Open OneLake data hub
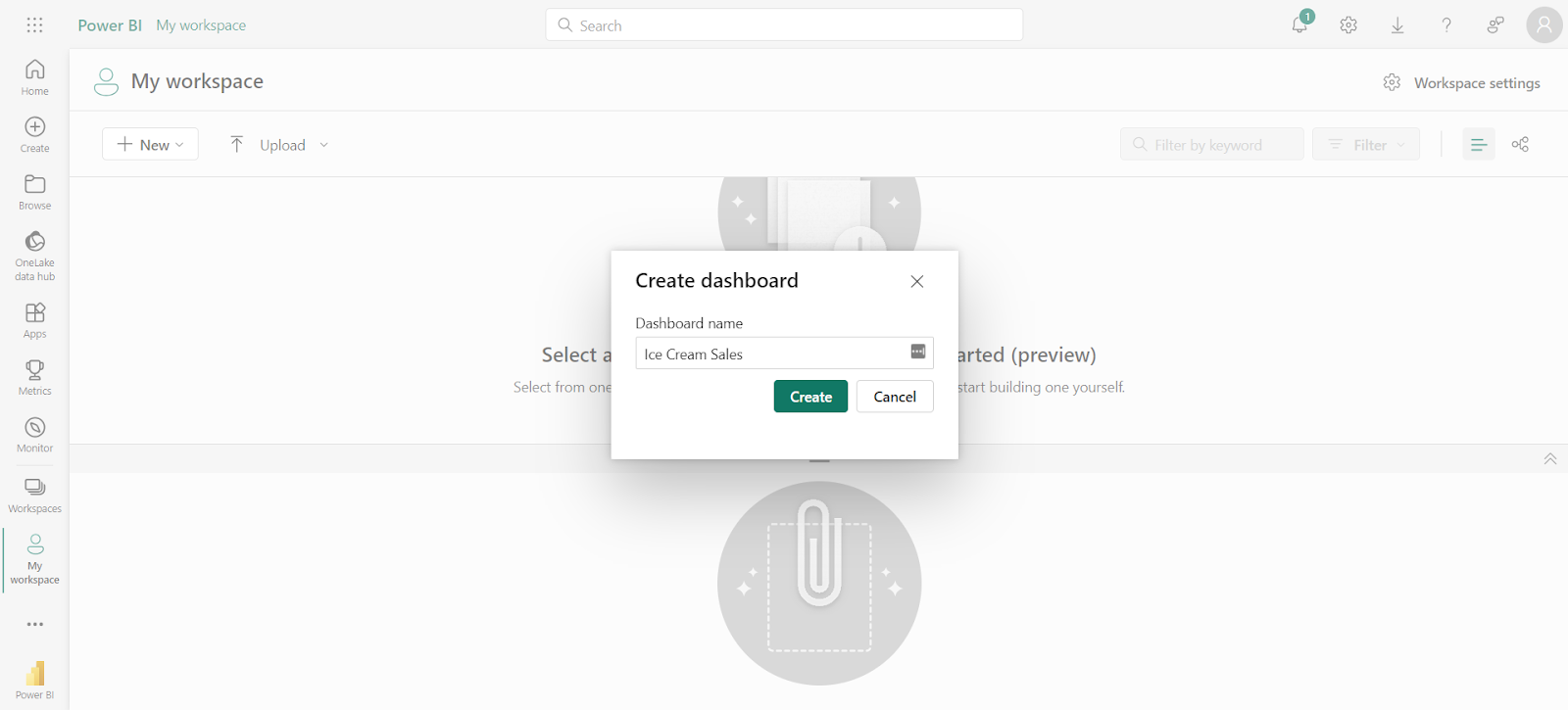The width and height of the screenshot is (1568, 710). point(34,256)
